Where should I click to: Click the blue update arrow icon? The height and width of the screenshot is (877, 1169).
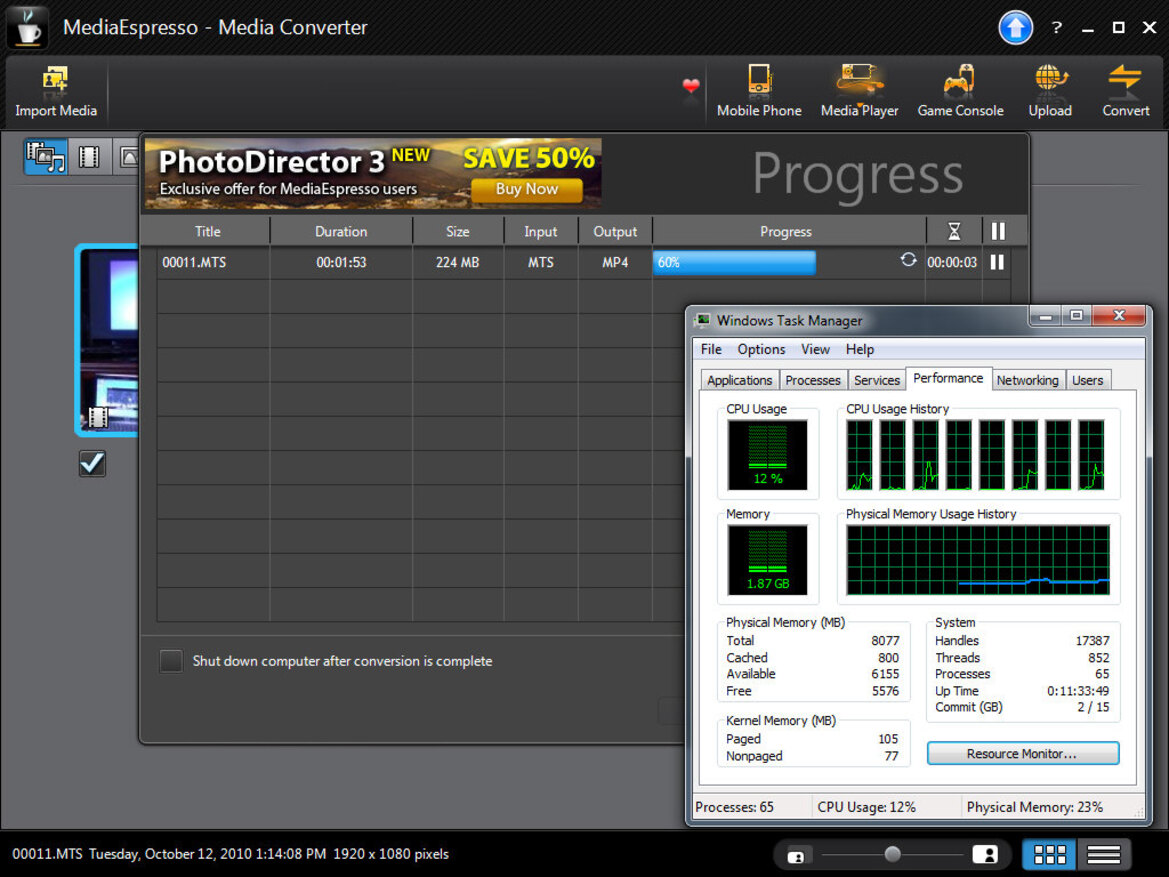[1015, 28]
